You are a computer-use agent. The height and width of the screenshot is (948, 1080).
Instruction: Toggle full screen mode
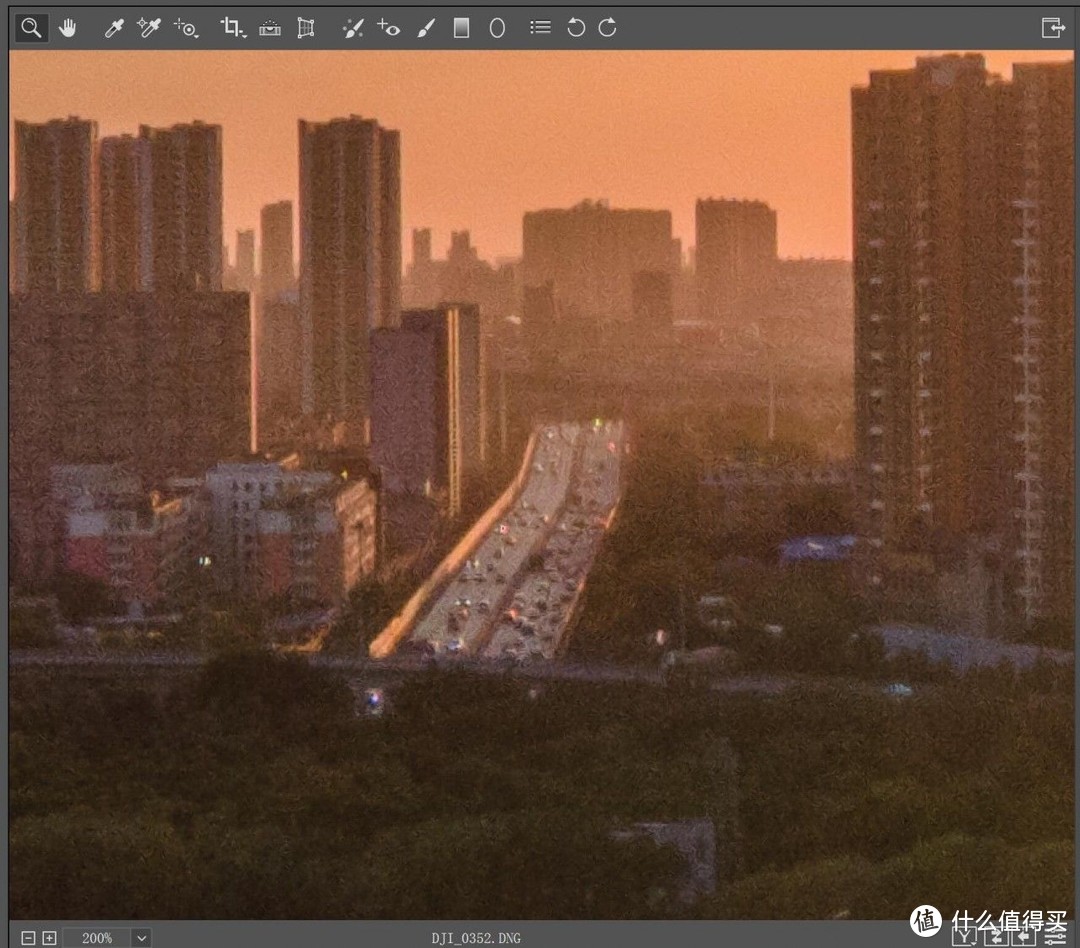coord(1052,28)
